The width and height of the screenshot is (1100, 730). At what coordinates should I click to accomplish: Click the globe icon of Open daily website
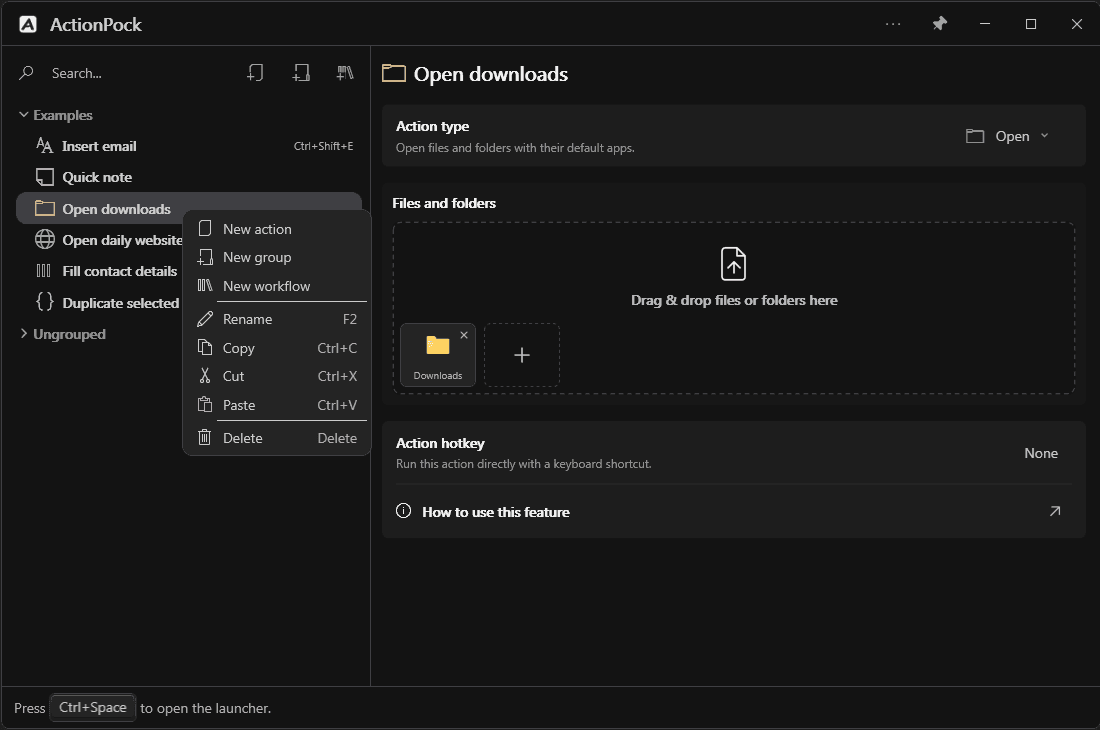45,239
